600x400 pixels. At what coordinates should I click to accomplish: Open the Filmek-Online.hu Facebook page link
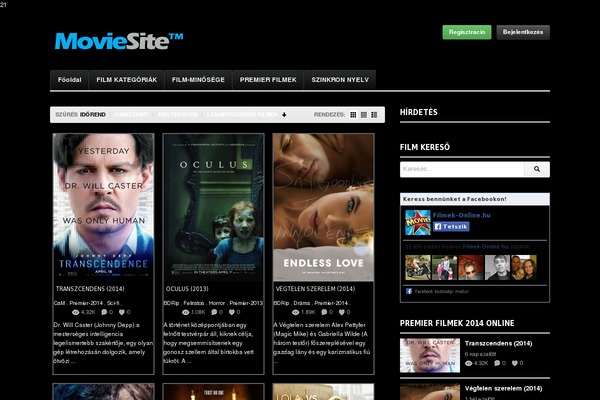pos(461,215)
